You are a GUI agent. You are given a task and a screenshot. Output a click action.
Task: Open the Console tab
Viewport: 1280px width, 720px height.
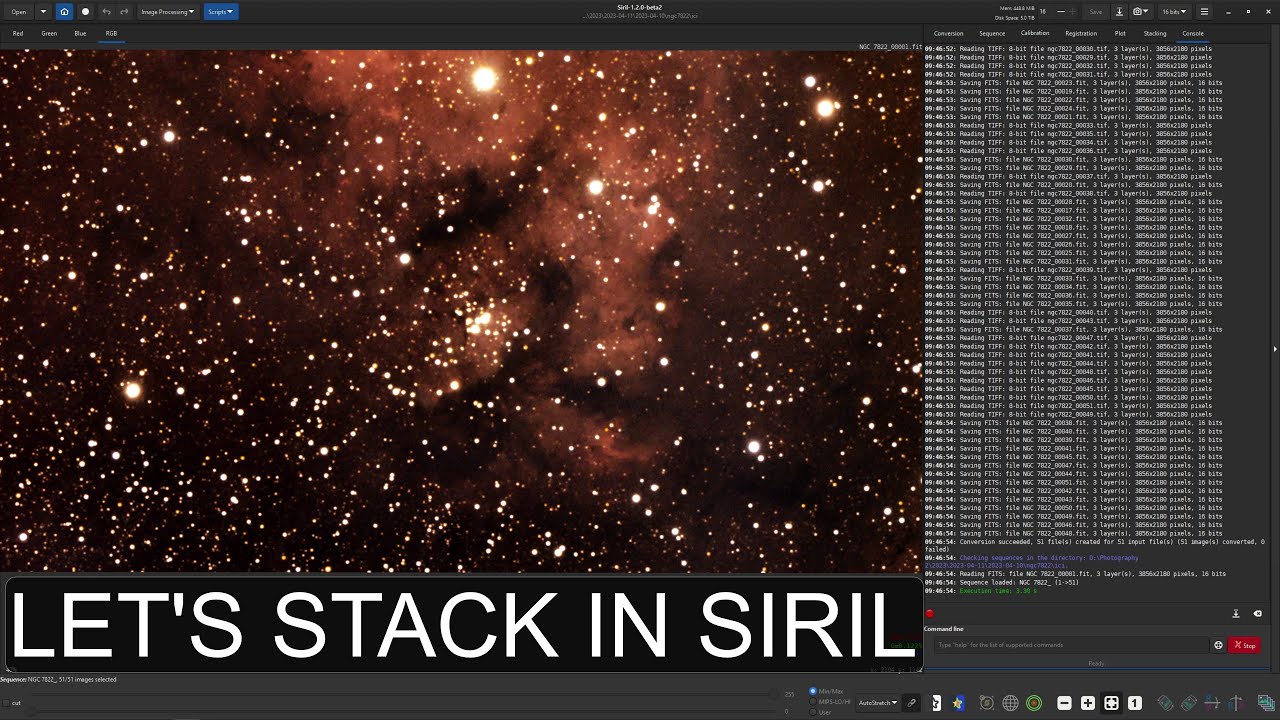pyautogui.click(x=1193, y=33)
